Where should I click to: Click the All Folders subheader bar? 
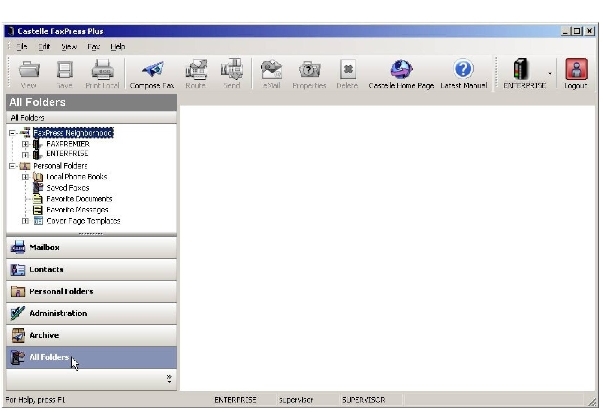[92, 117]
